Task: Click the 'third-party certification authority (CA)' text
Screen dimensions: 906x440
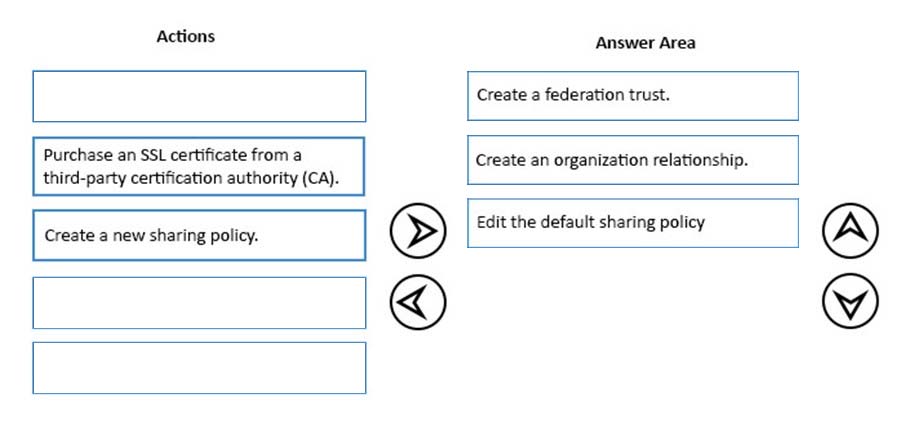Action: [x=191, y=178]
